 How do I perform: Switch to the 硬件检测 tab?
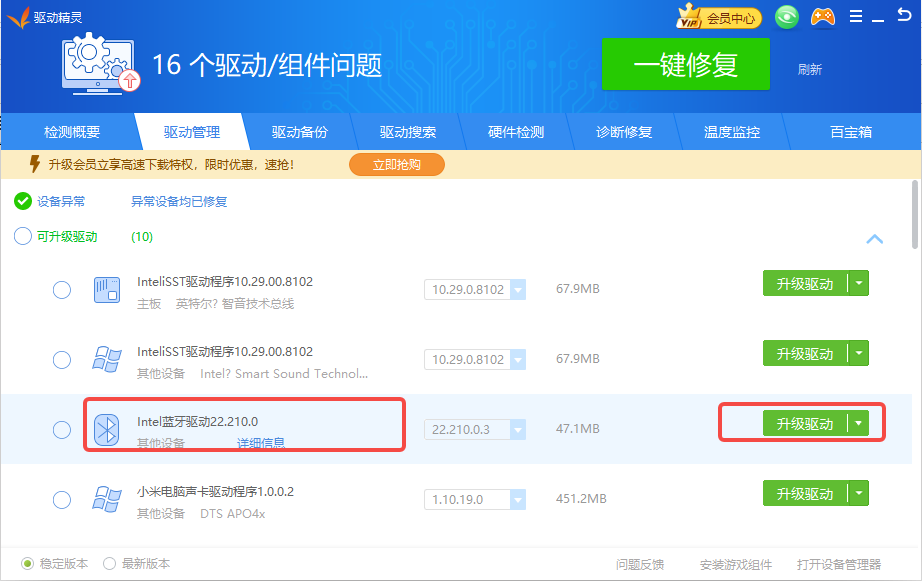click(x=516, y=132)
